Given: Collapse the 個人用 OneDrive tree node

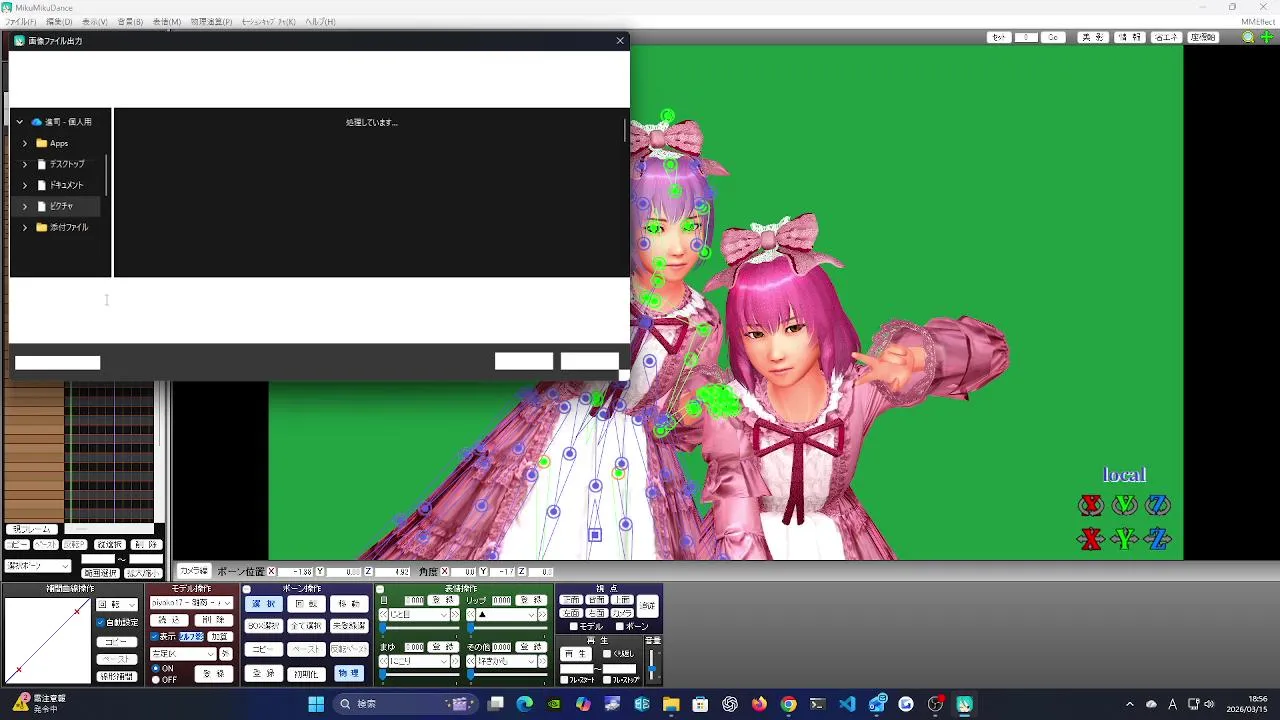Looking at the screenshot, I should (x=19, y=122).
